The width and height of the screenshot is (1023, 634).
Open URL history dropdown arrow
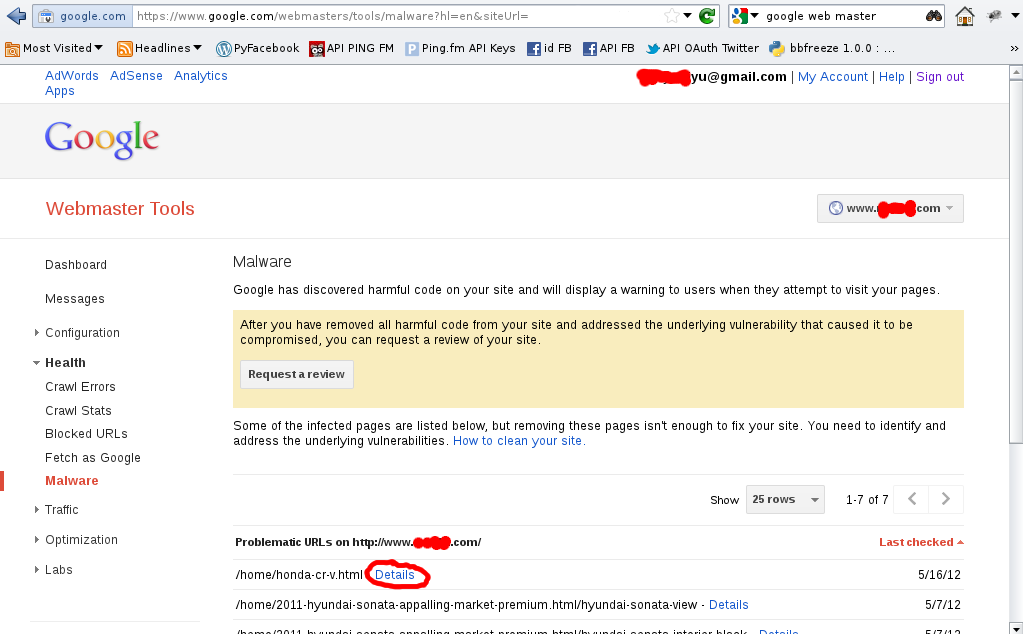coord(688,16)
